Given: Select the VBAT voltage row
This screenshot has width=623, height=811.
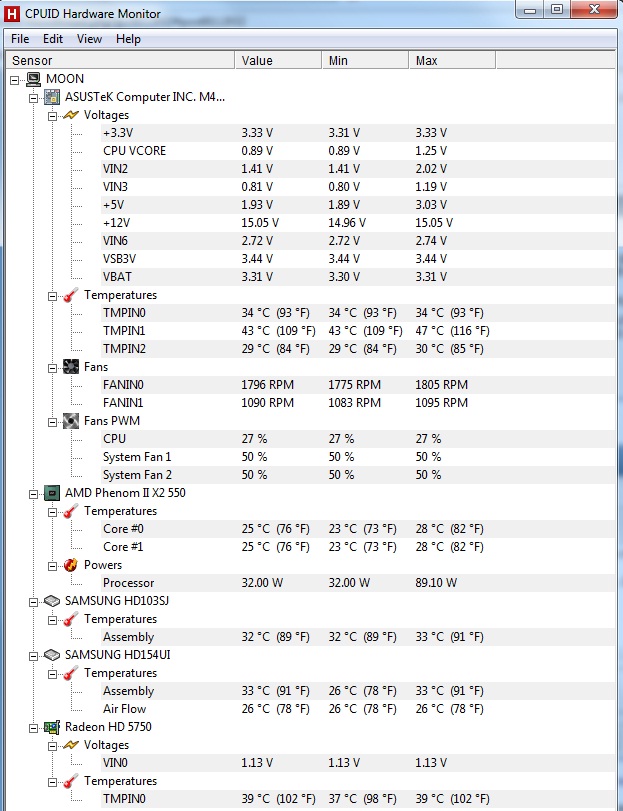Looking at the screenshot, I should (x=358, y=277).
